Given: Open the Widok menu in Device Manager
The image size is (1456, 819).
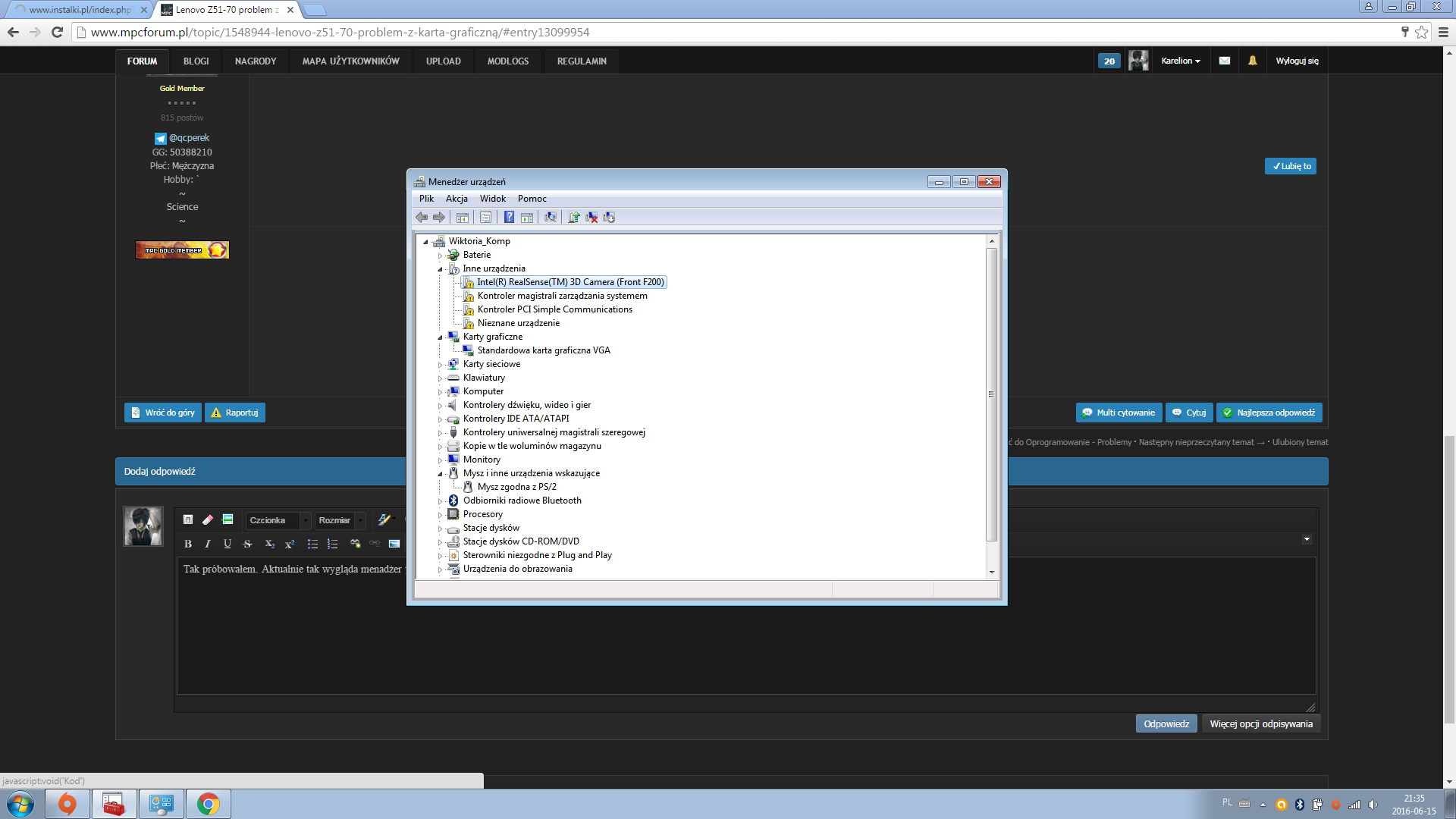Looking at the screenshot, I should coord(493,199).
